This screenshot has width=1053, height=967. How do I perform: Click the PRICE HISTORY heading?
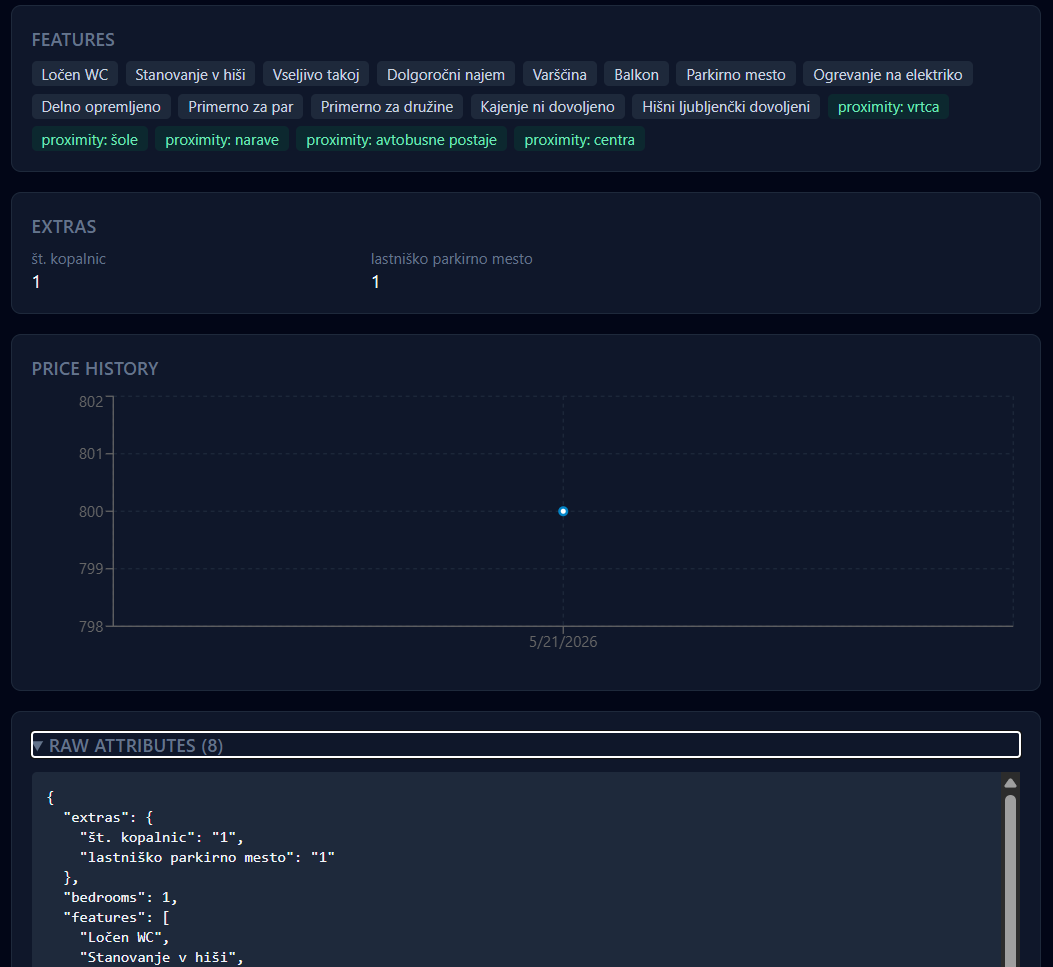[95, 368]
